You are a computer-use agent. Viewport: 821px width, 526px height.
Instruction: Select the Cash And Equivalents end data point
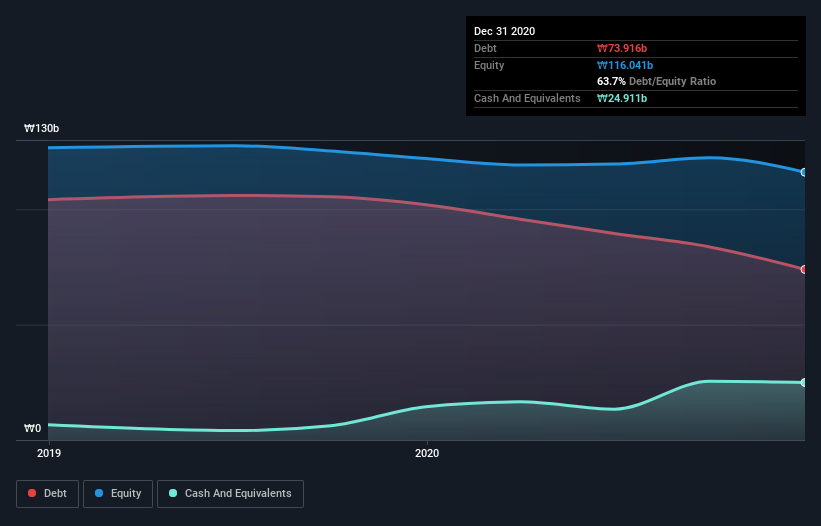(x=804, y=383)
